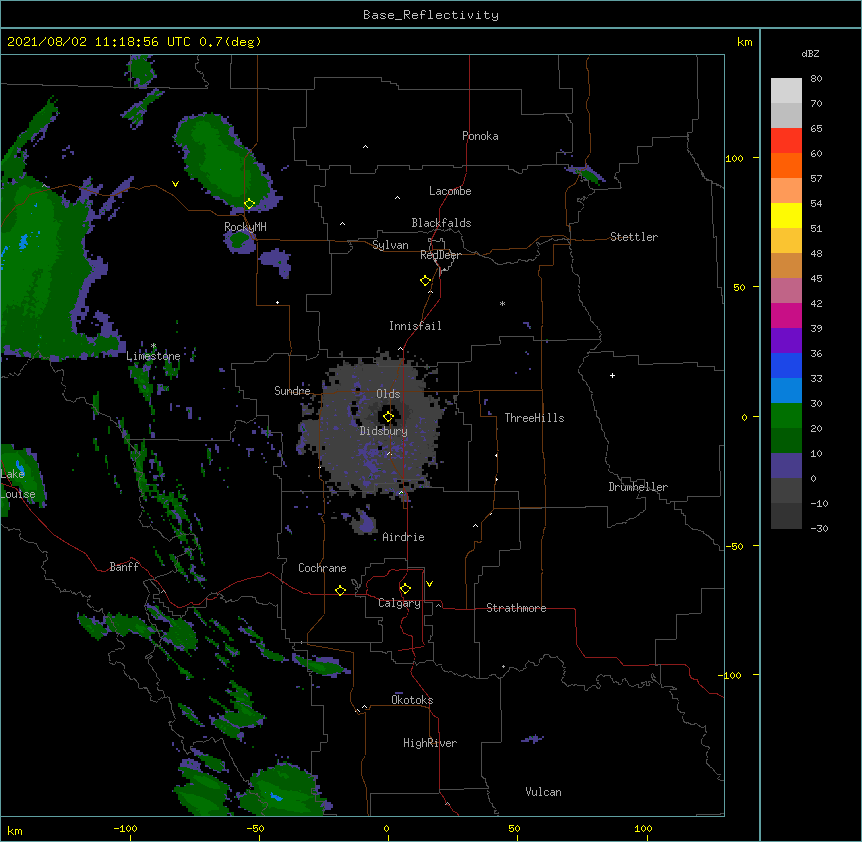
Task: Click the 0 tick label on the bottom axis
Action: tap(386, 828)
